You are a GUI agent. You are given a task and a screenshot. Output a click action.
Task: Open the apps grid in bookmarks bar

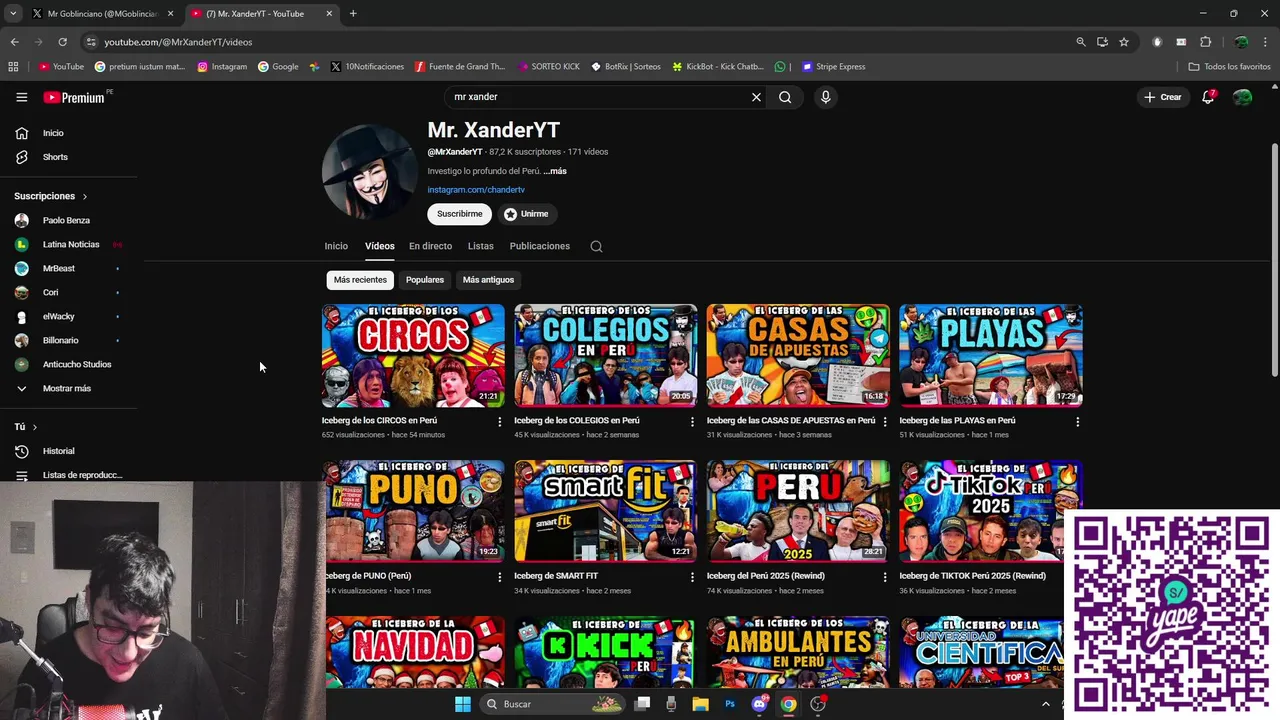click(13, 67)
